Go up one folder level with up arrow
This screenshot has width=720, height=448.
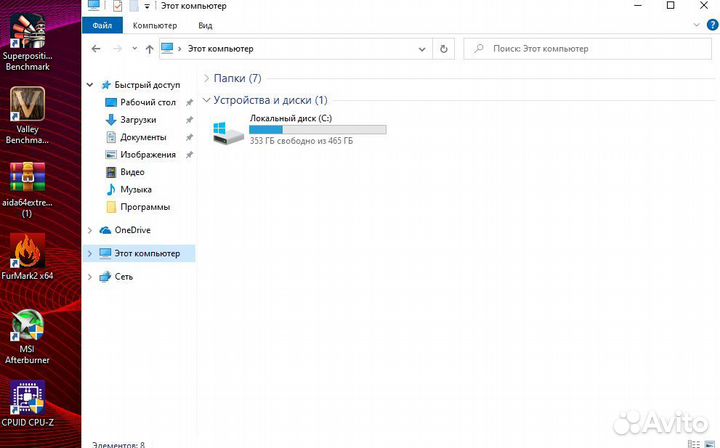click(x=149, y=48)
